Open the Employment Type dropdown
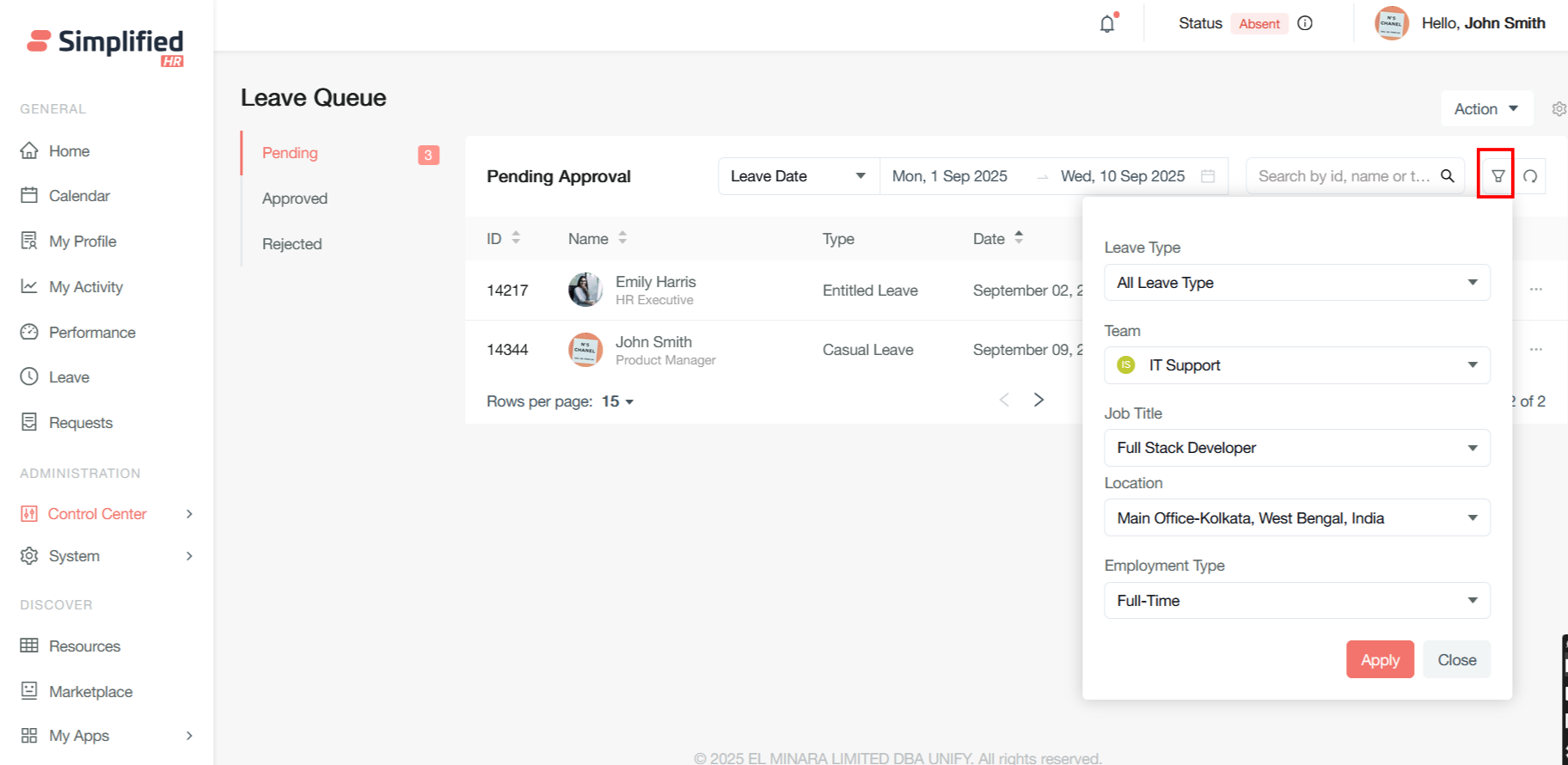 (x=1296, y=601)
